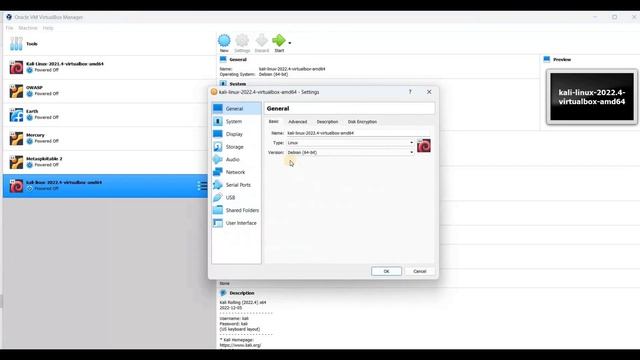Select the OWASP virtual machine
This screenshot has width=640, height=360.
[x=109, y=91]
